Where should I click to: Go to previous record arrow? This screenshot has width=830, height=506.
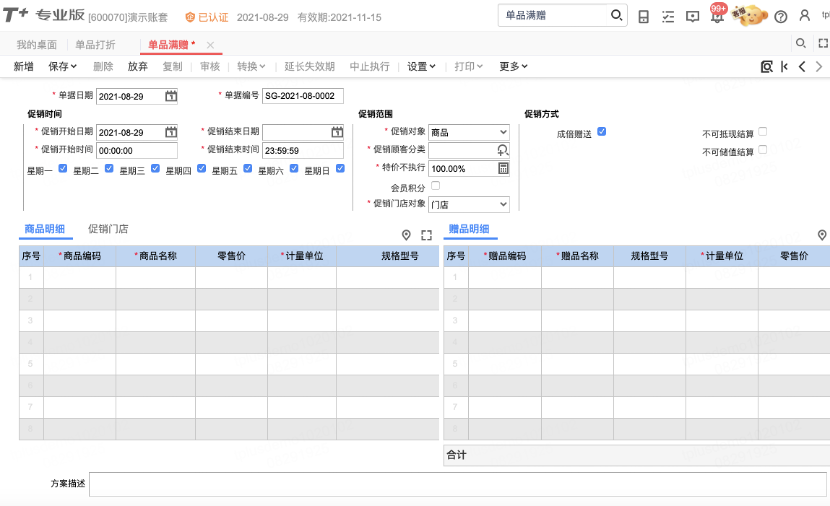[x=802, y=67]
